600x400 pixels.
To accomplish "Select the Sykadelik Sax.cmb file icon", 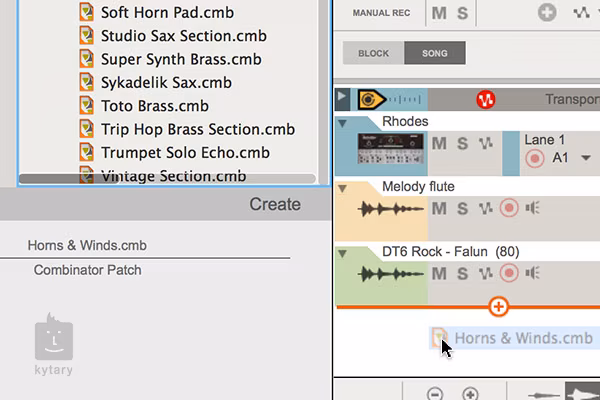I will pos(86,82).
